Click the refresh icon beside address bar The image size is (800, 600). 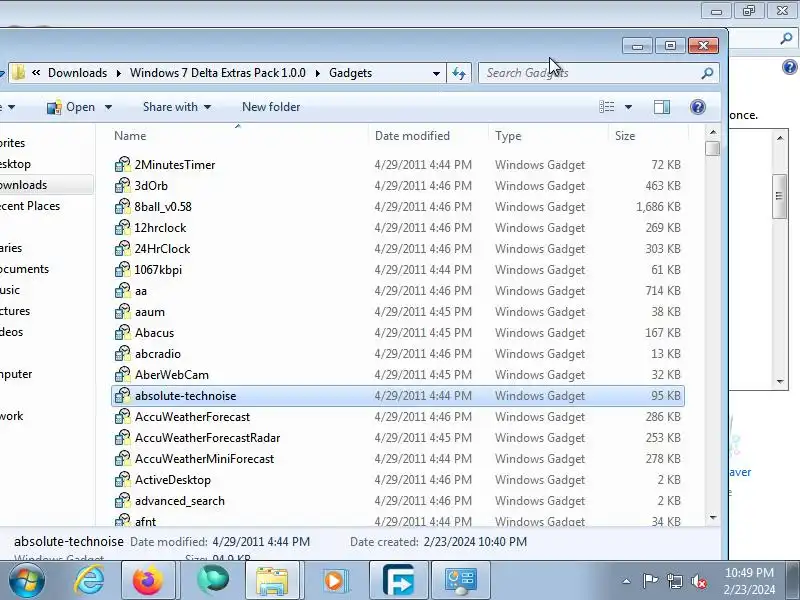click(x=459, y=73)
